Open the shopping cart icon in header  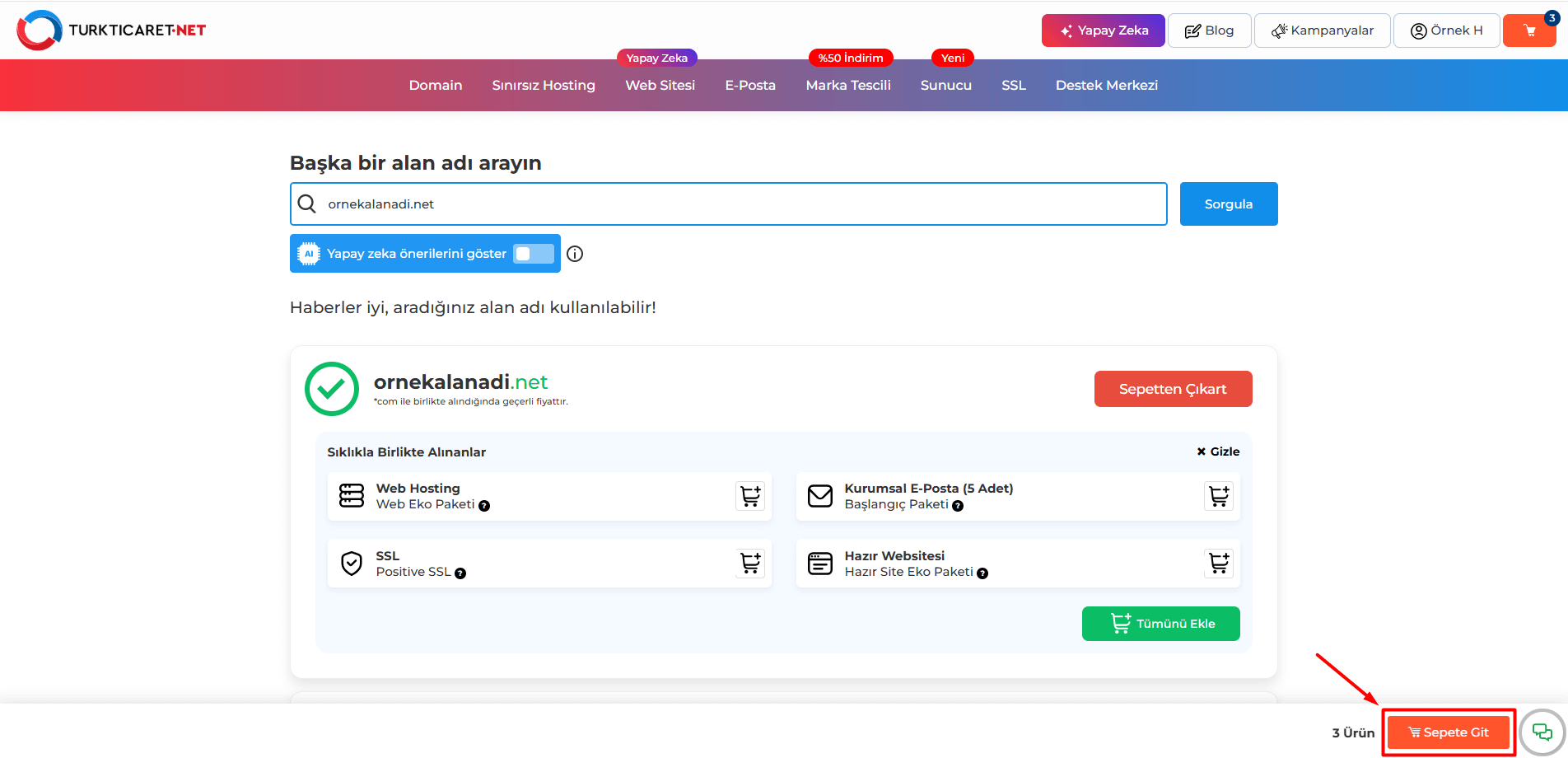pos(1528,30)
